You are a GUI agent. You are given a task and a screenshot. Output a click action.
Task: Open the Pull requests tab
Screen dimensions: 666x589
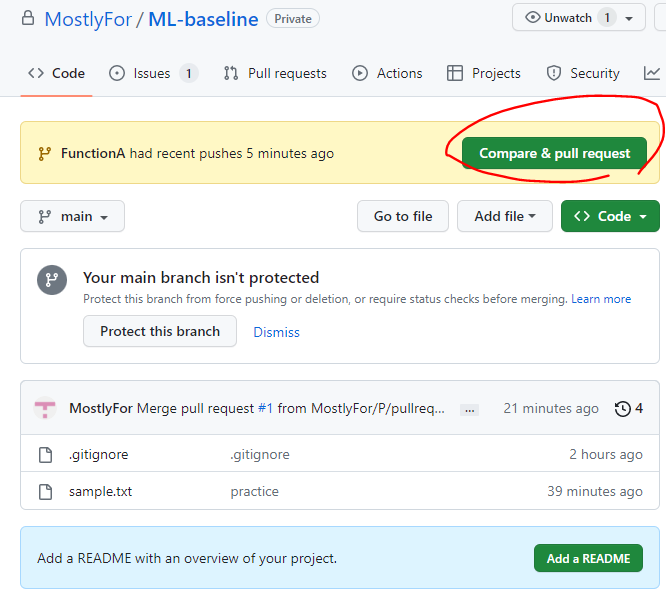[x=275, y=73]
